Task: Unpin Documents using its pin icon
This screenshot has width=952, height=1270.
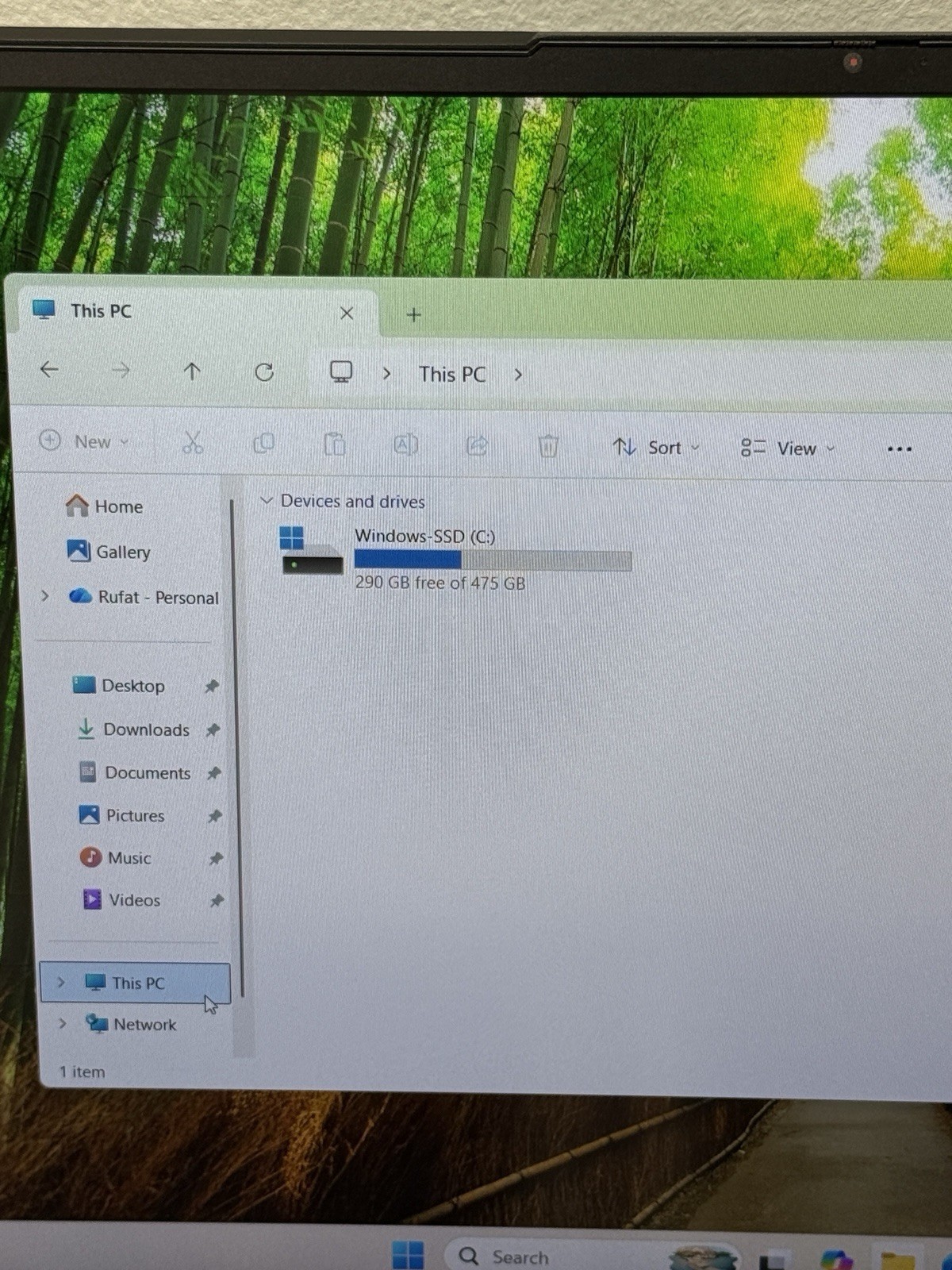Action: (213, 772)
